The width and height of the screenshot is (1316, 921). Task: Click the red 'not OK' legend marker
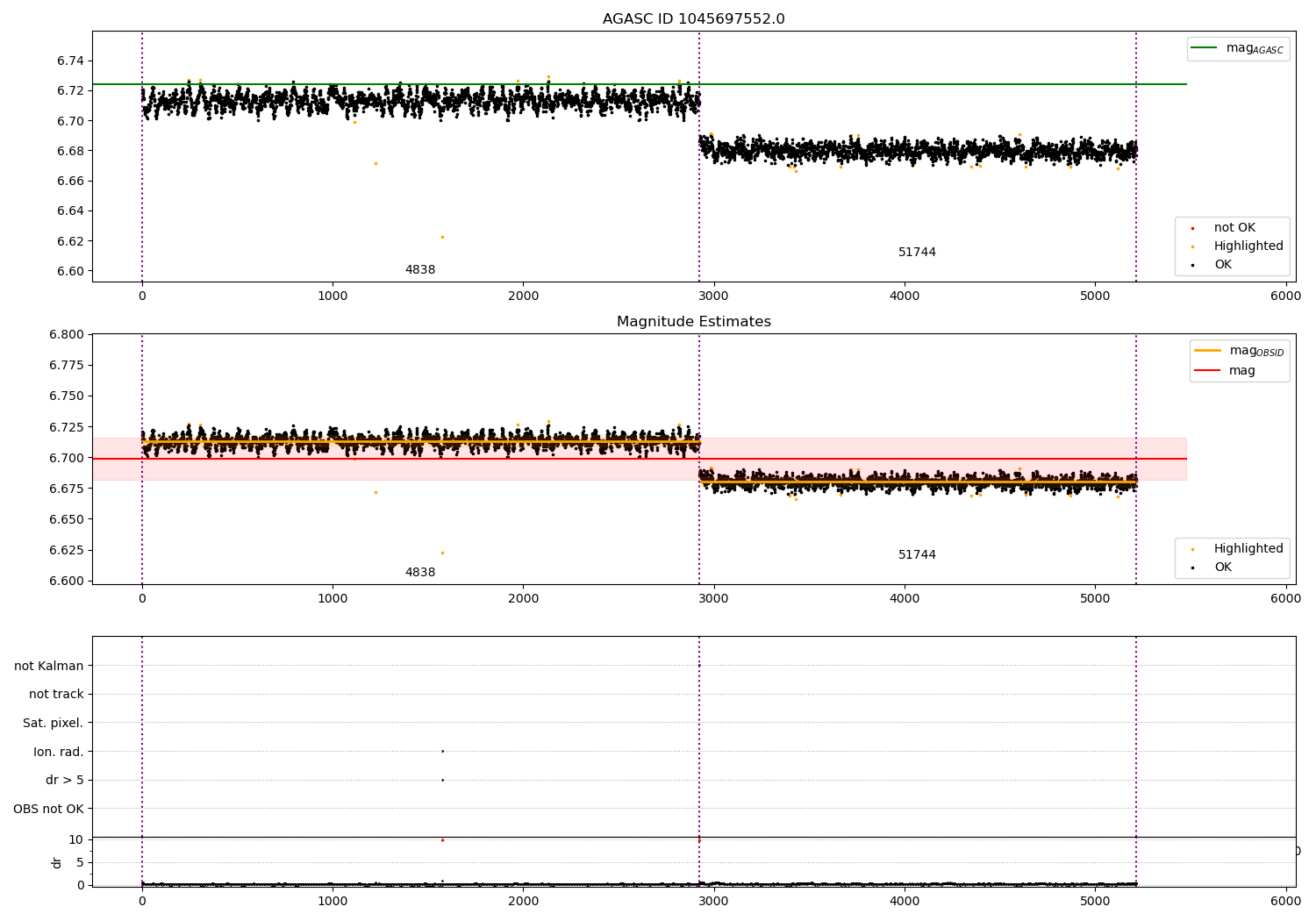click(x=1192, y=228)
